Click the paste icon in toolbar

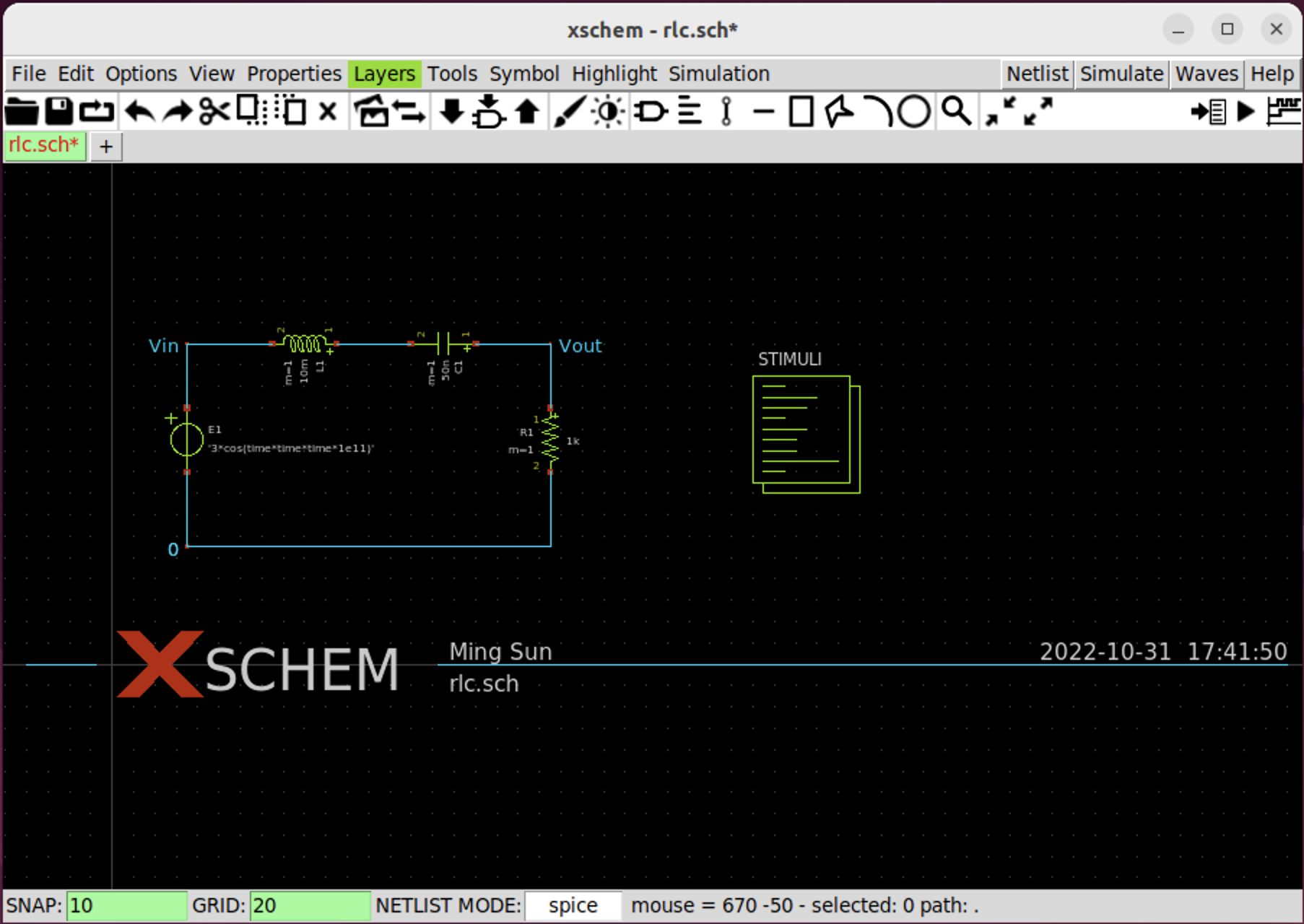coord(290,112)
